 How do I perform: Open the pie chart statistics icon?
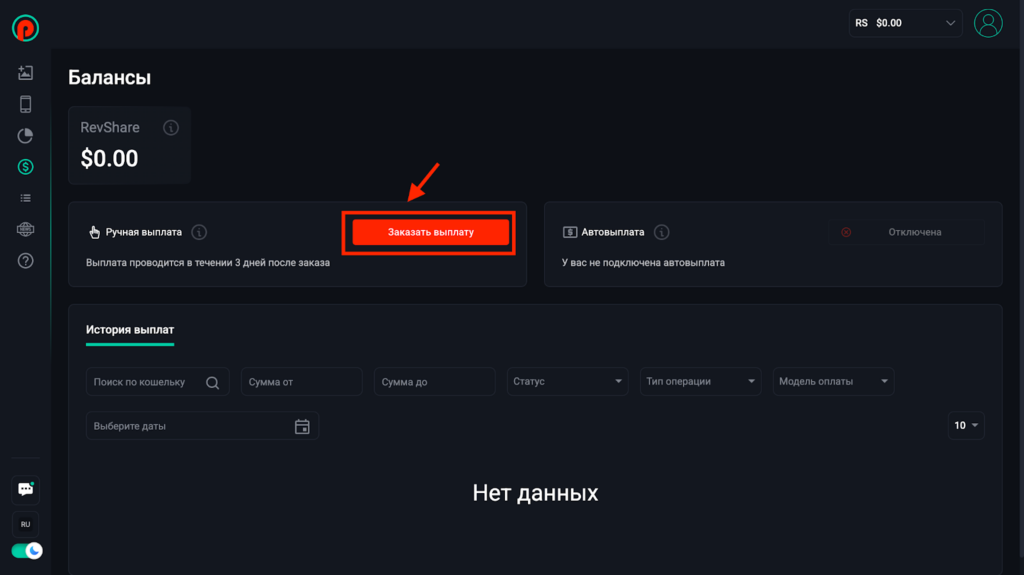tap(25, 135)
